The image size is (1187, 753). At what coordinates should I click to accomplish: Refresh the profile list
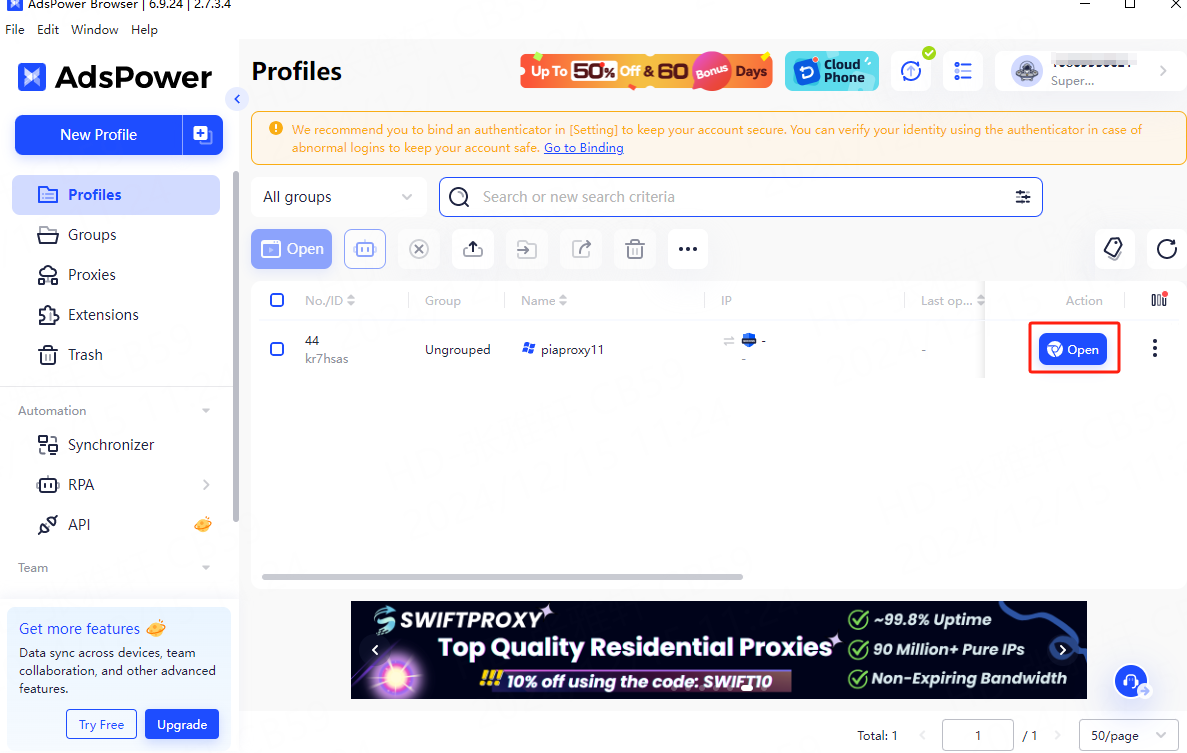coord(1166,249)
